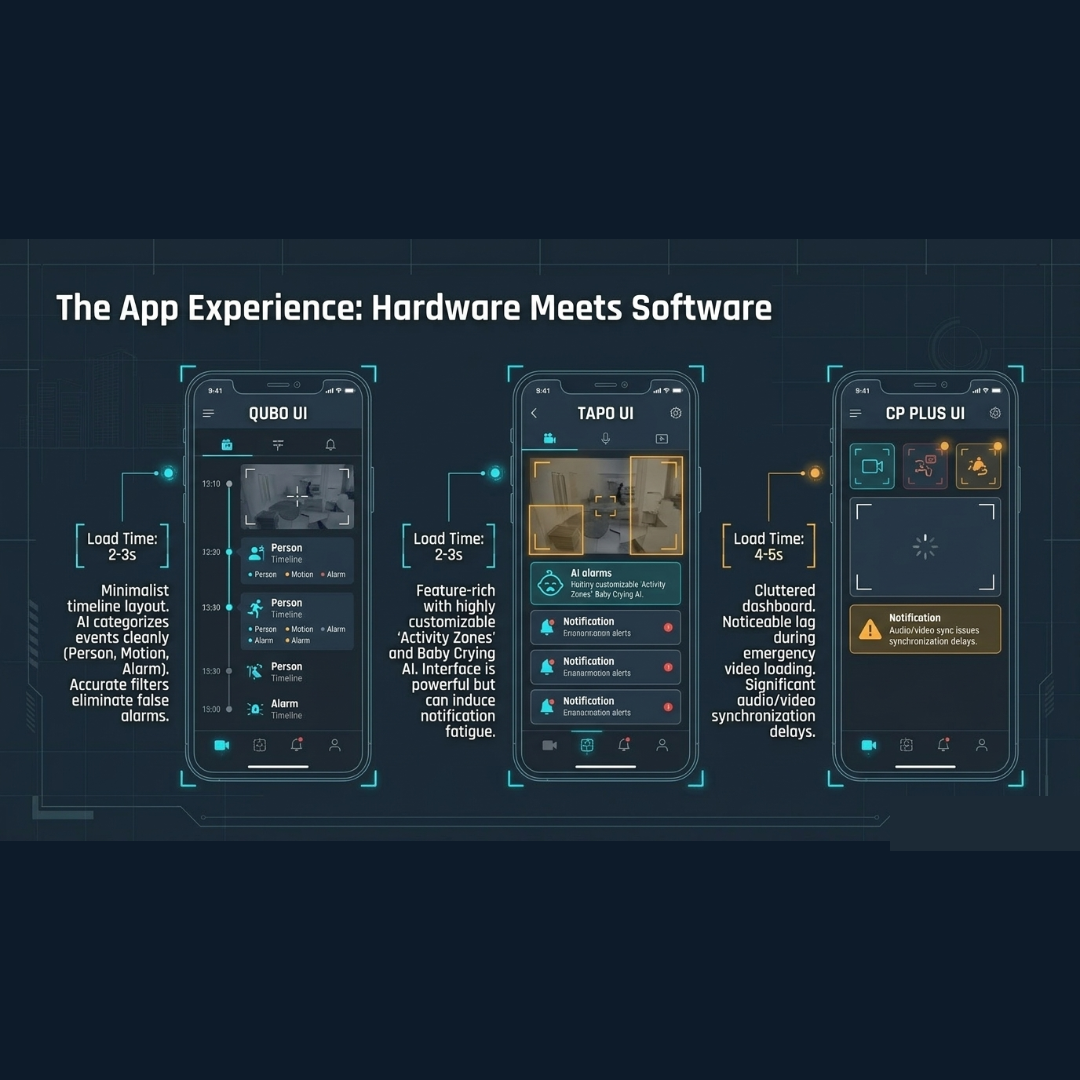The width and height of the screenshot is (1080, 1080).
Task: Tap the profile icon in TAPO bottom bar
Action: [662, 745]
